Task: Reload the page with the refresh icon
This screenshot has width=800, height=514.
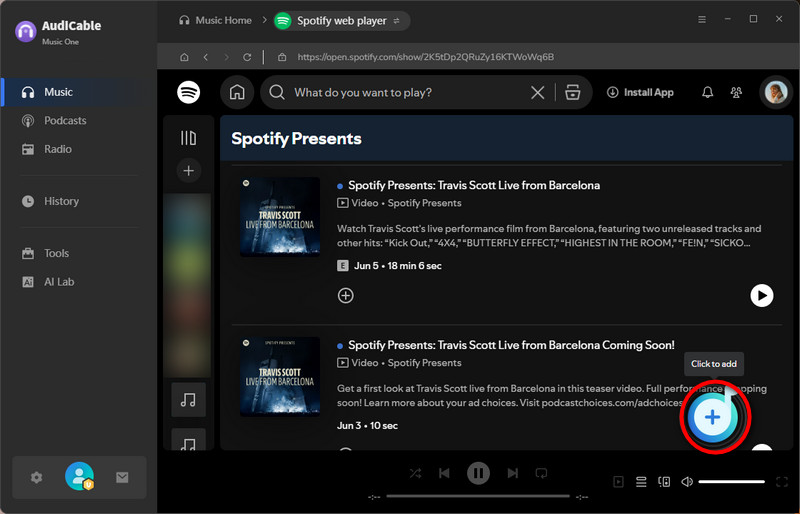Action: (x=247, y=57)
